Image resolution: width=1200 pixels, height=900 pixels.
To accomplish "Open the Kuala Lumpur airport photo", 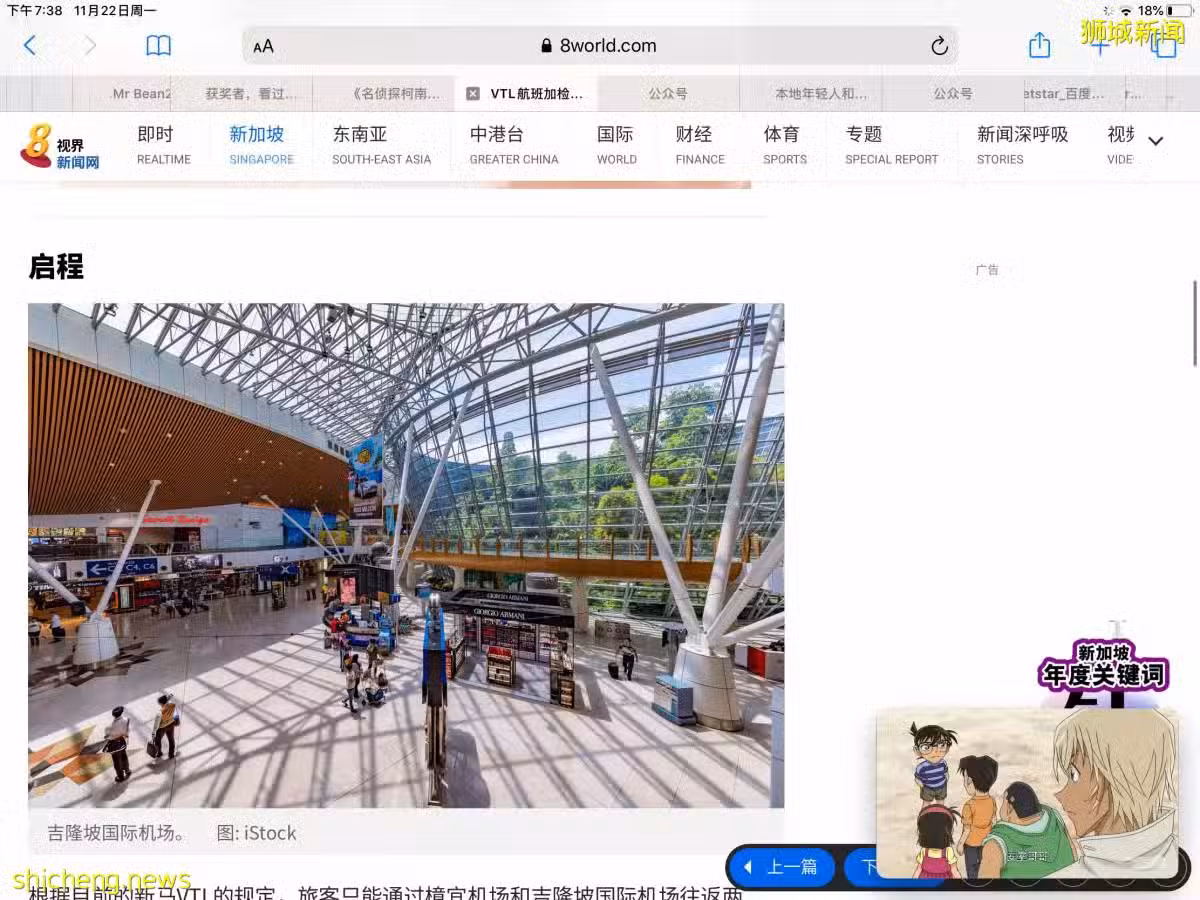I will [x=406, y=555].
